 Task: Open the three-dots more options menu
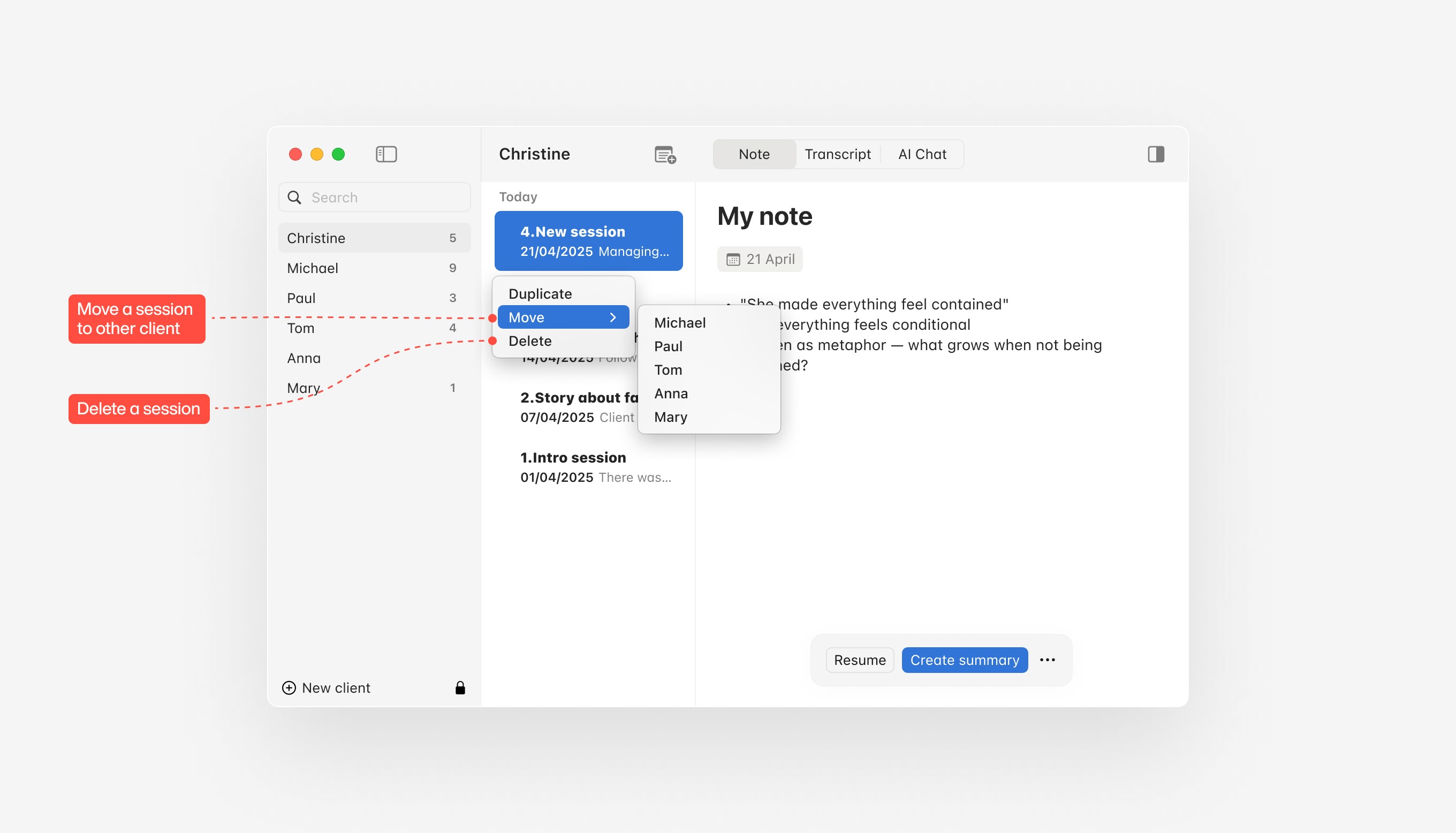[1047, 660]
